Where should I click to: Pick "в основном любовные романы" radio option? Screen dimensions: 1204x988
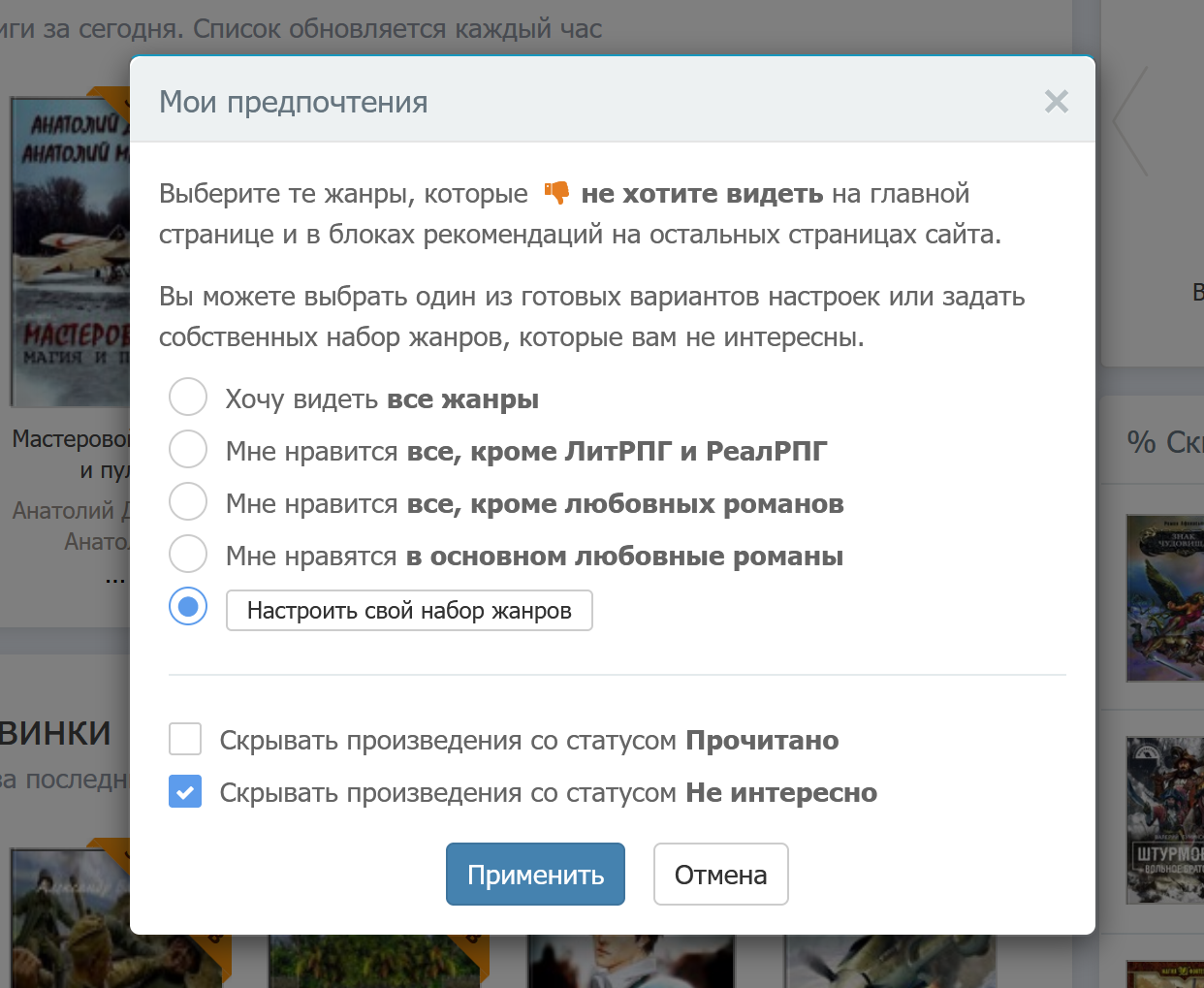188,555
